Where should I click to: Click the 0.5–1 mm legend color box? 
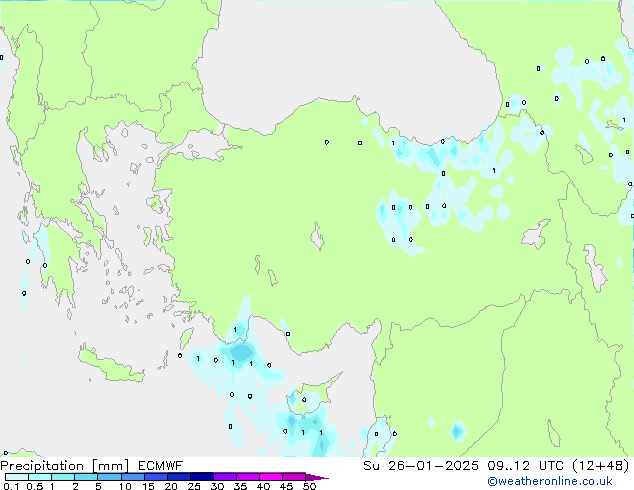pos(40,477)
